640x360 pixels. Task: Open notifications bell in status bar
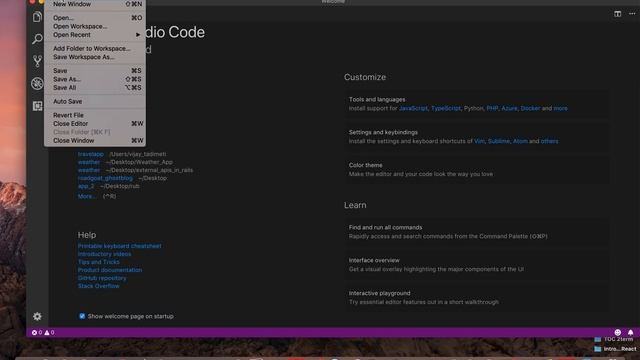click(631, 333)
